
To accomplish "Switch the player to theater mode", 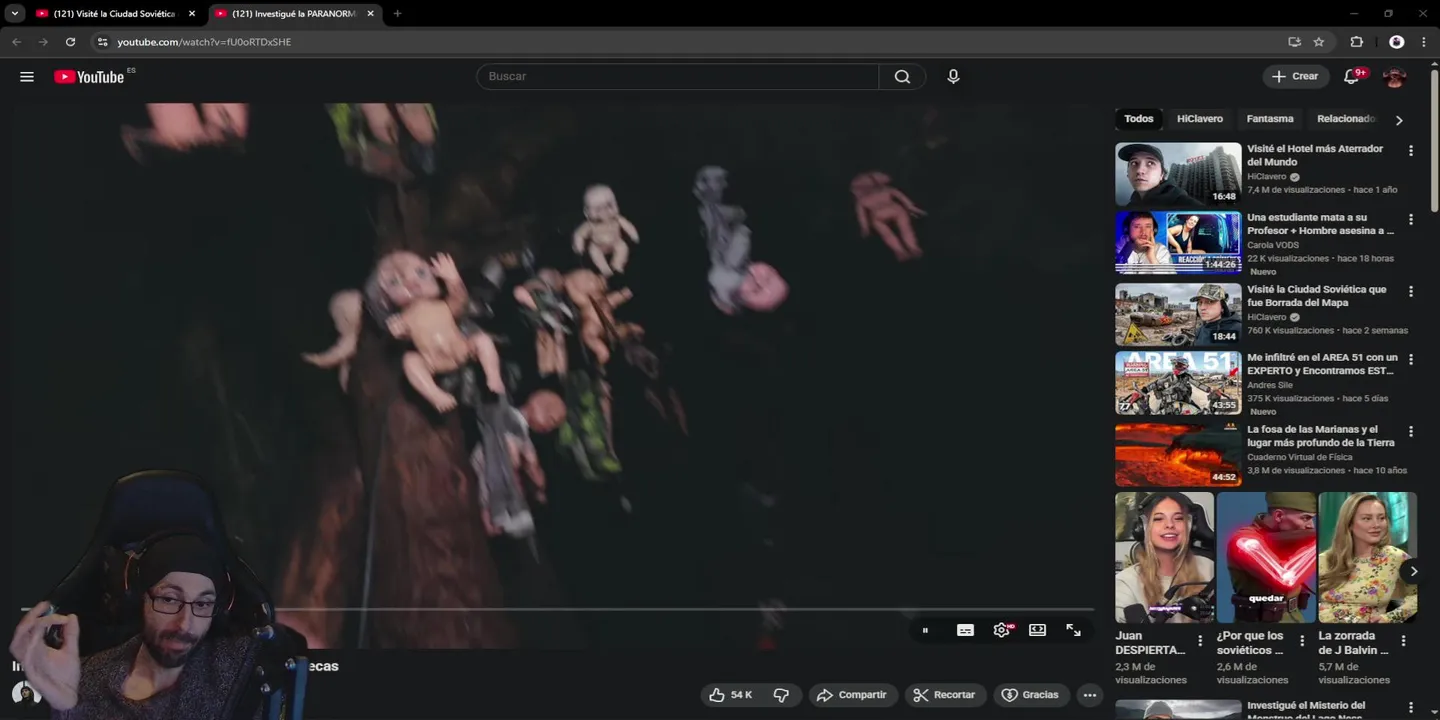I will (x=1037, y=630).
